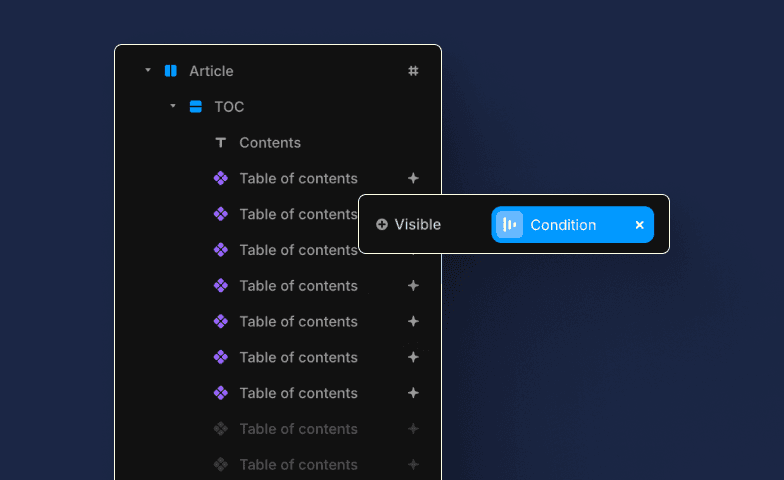Click first Table of contents component icon
Screen dimensions: 784x480
pyautogui.click(x=220, y=178)
